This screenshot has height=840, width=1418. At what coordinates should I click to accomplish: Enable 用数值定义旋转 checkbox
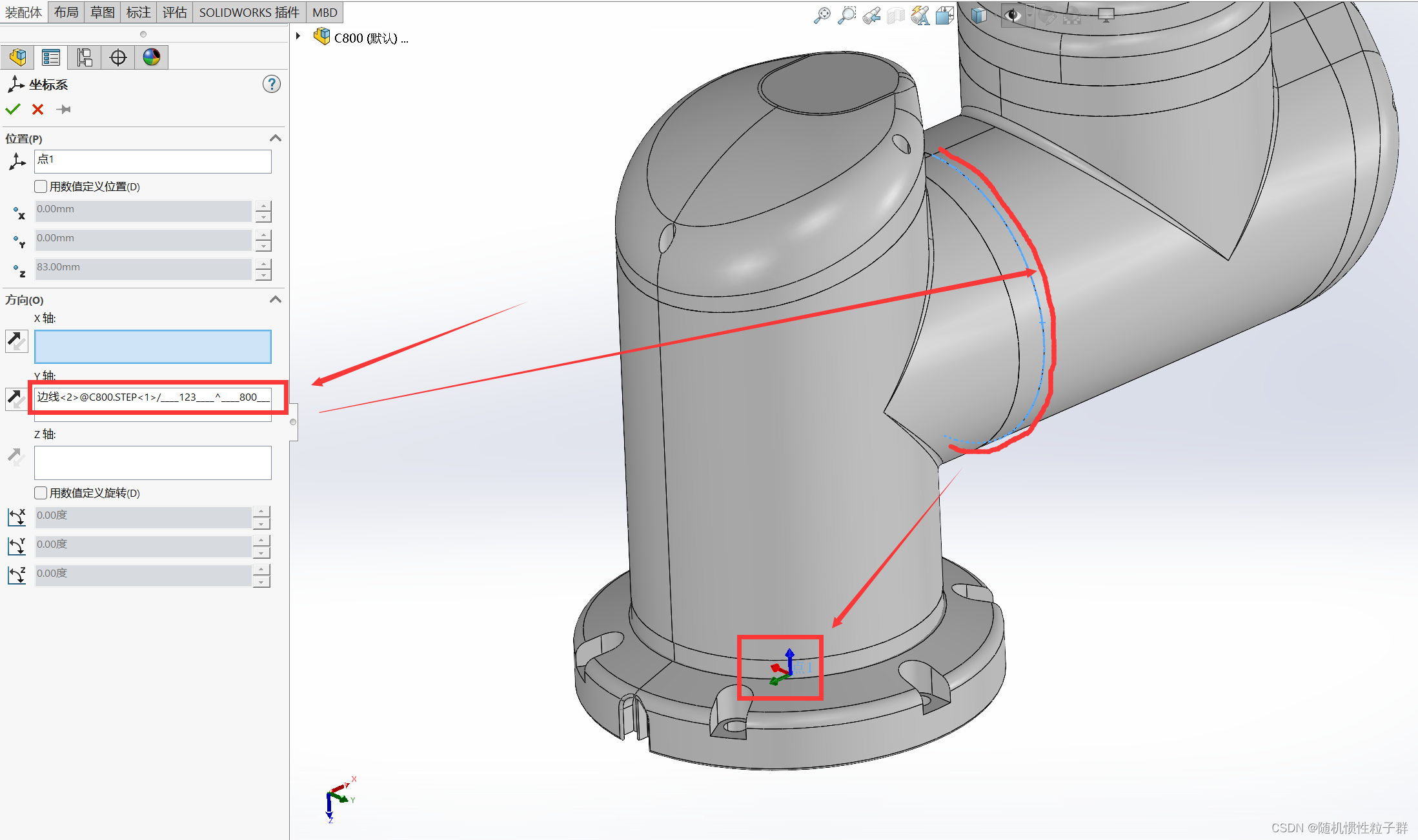tap(41, 493)
